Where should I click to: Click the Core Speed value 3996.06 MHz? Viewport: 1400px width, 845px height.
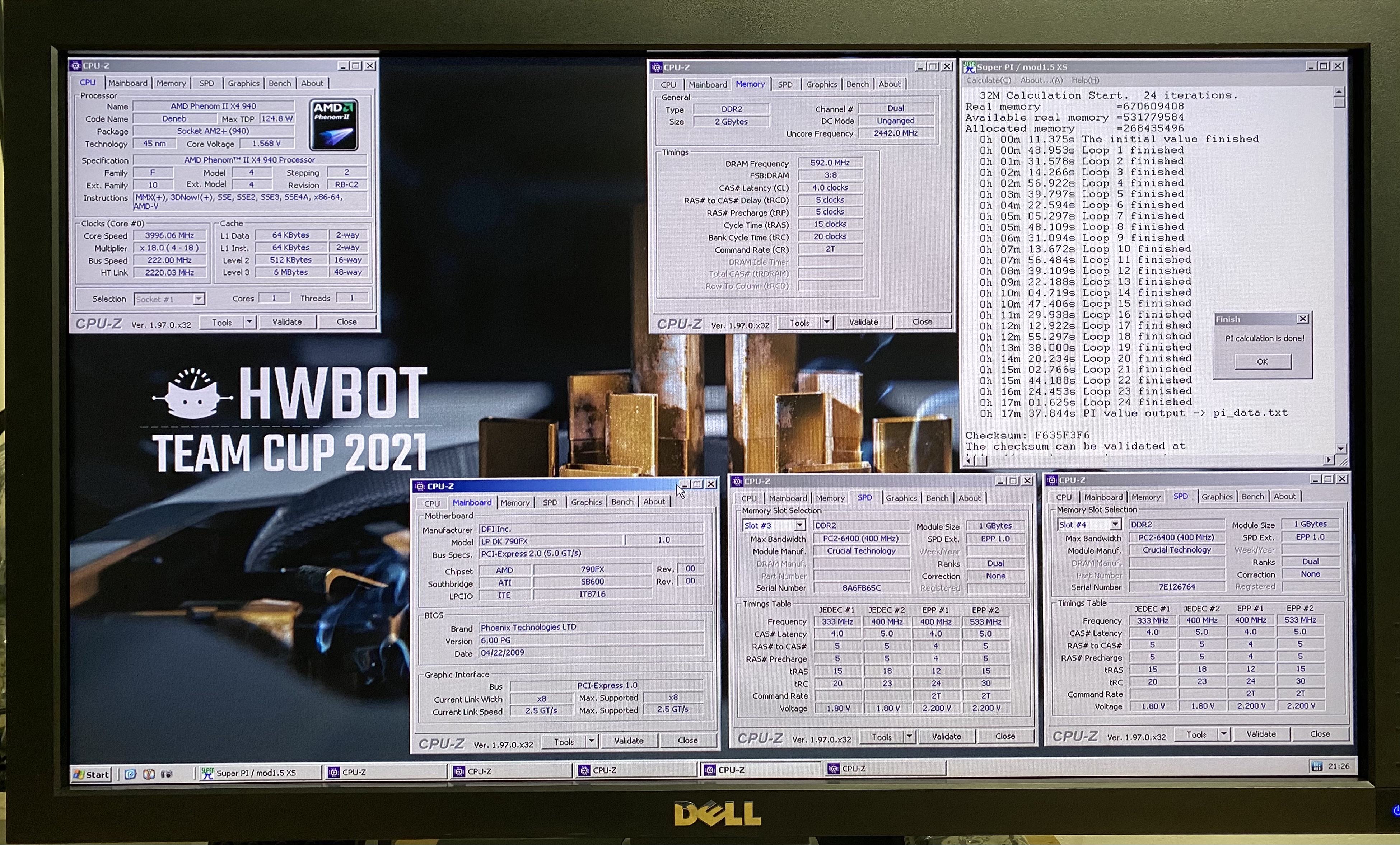tap(169, 236)
